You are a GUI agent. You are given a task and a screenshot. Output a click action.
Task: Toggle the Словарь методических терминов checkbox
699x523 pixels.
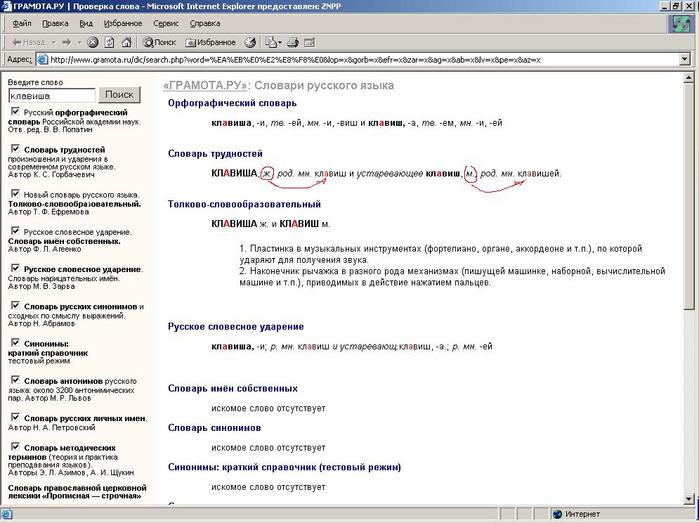point(15,446)
